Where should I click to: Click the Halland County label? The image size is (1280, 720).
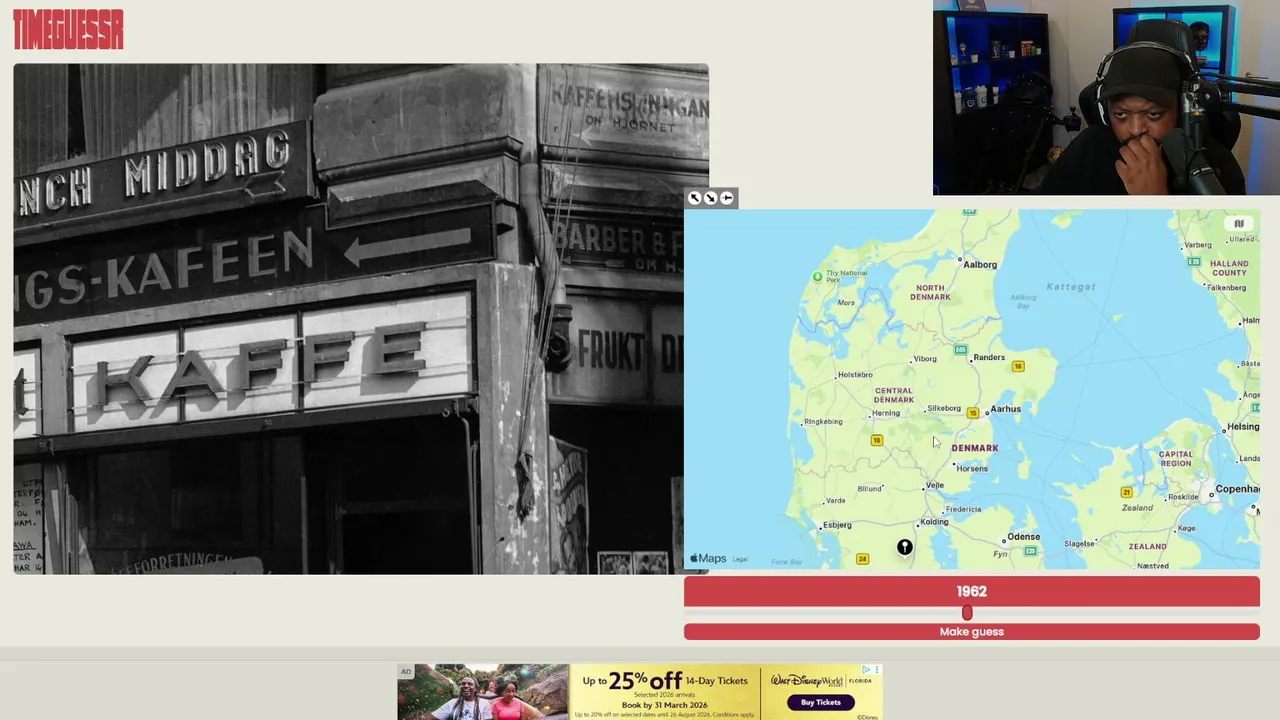[1229, 268]
